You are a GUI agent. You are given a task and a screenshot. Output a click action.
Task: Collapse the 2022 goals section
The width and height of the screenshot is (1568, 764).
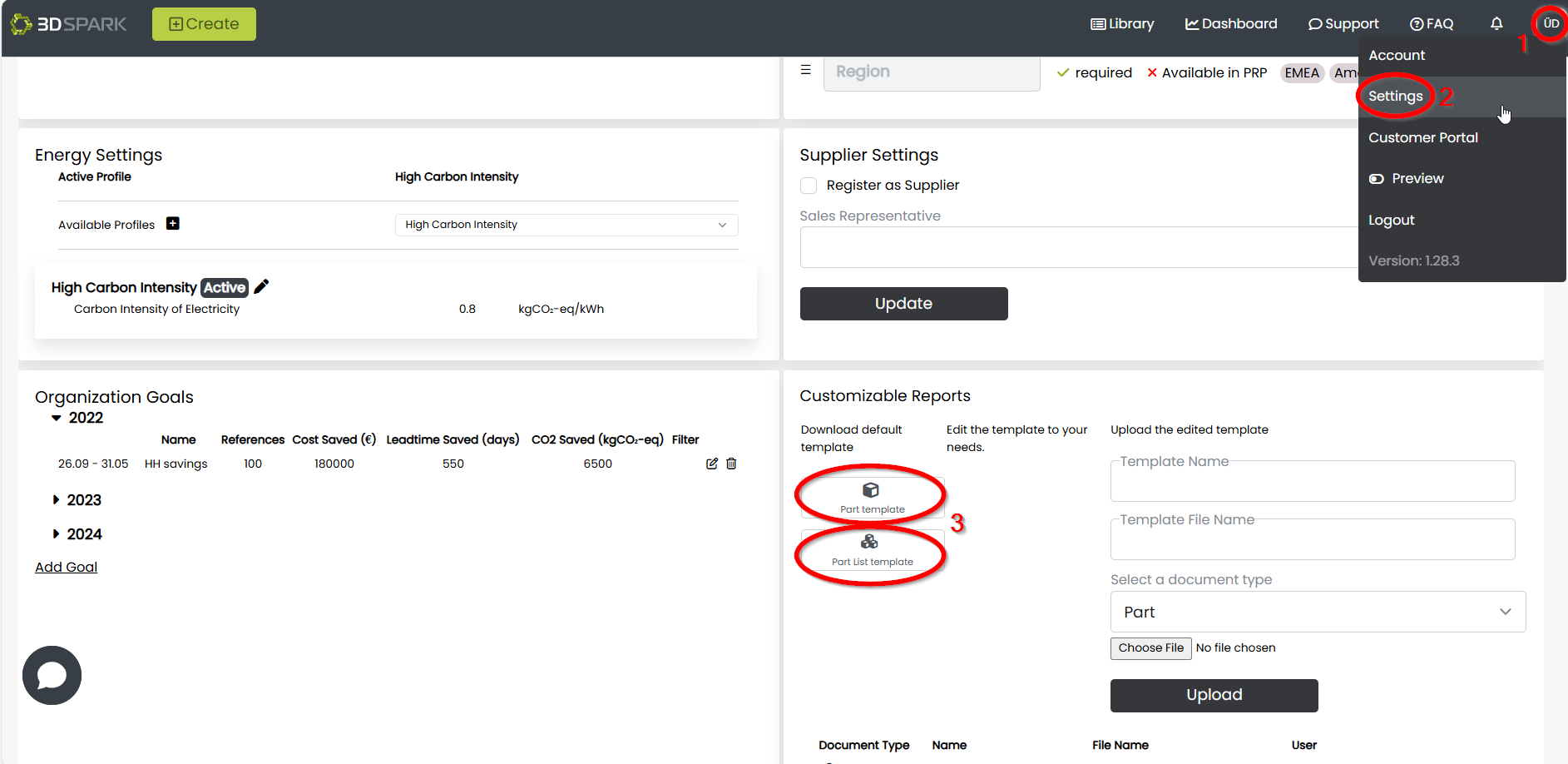[57, 418]
